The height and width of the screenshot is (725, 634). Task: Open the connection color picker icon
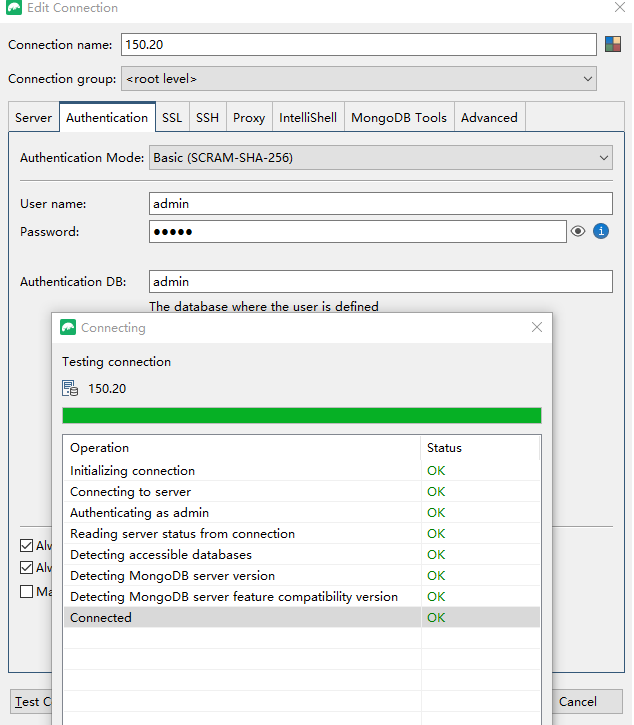[x=613, y=44]
